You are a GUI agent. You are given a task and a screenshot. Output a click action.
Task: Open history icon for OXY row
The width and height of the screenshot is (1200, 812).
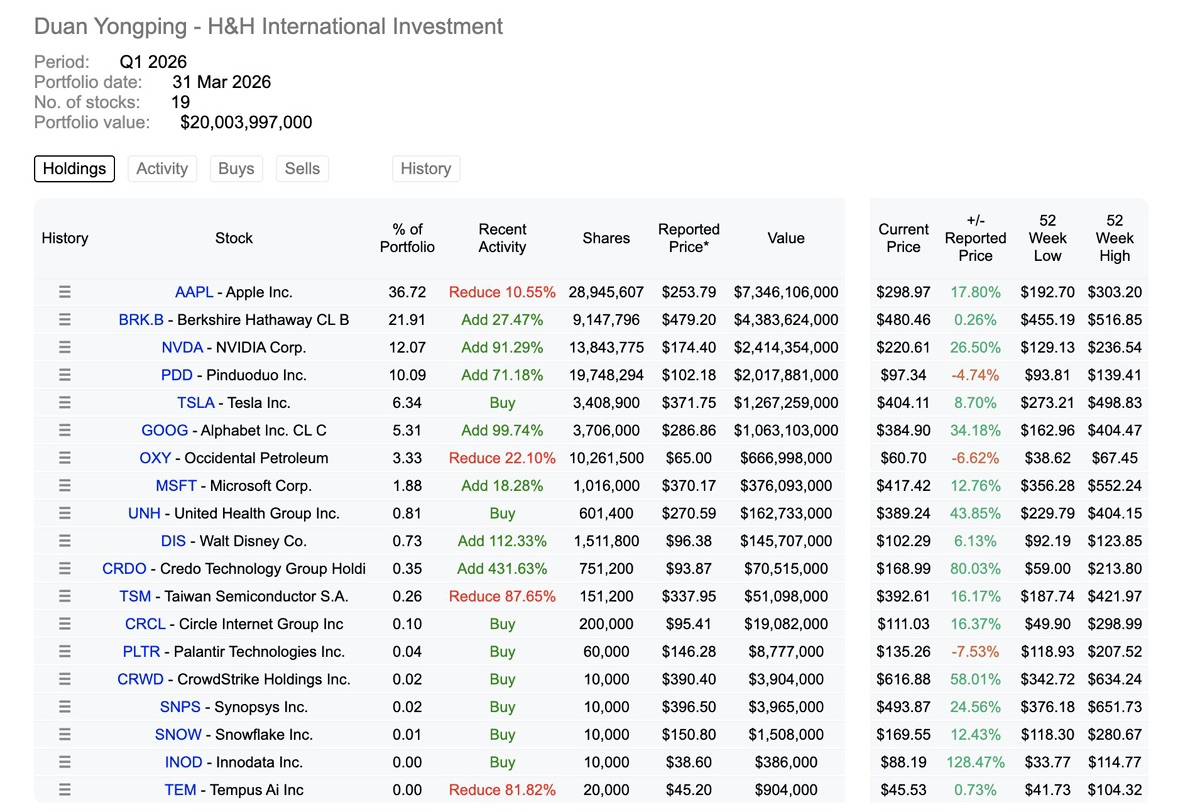tap(65, 458)
